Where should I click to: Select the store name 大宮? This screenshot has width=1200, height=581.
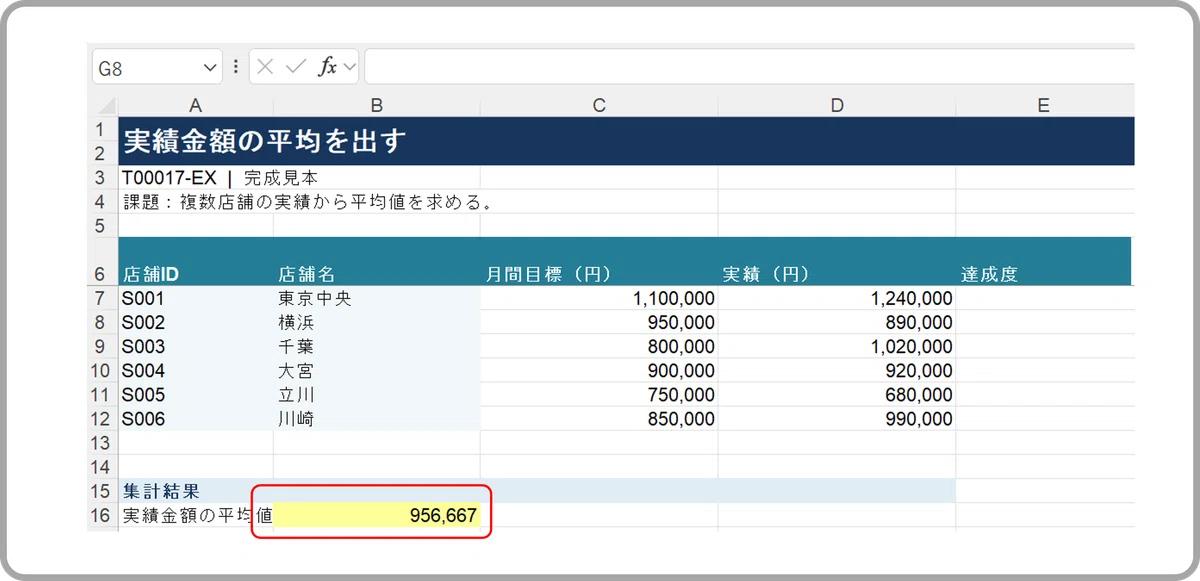(376, 371)
